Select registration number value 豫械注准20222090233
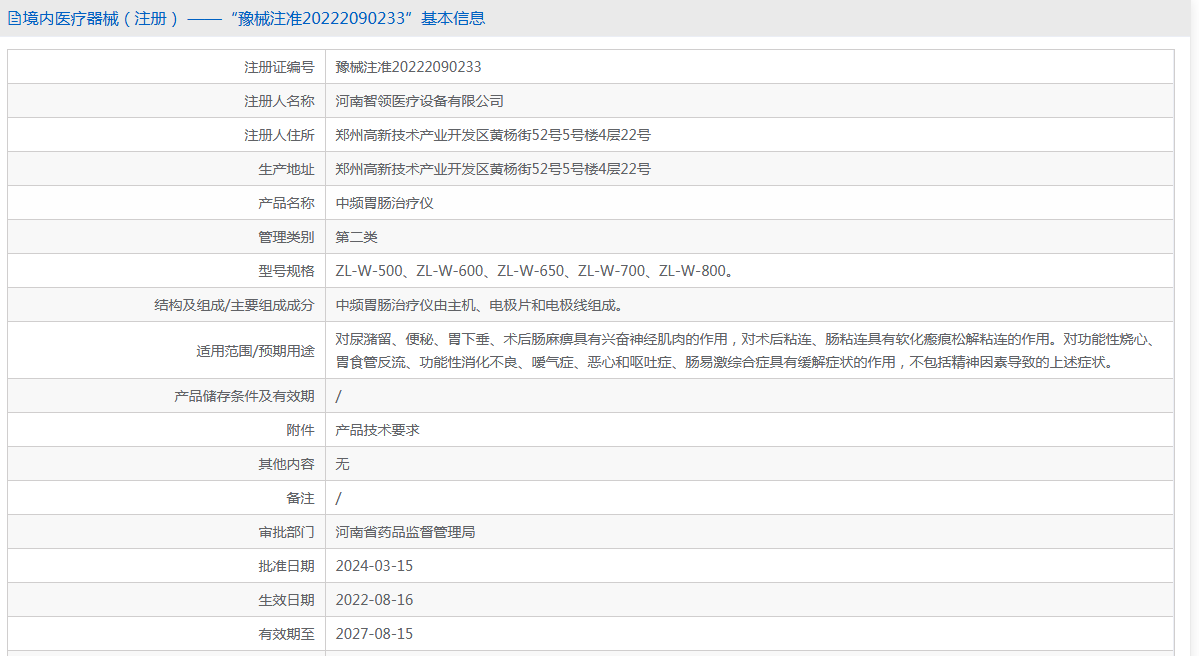1199x656 pixels. tap(408, 67)
